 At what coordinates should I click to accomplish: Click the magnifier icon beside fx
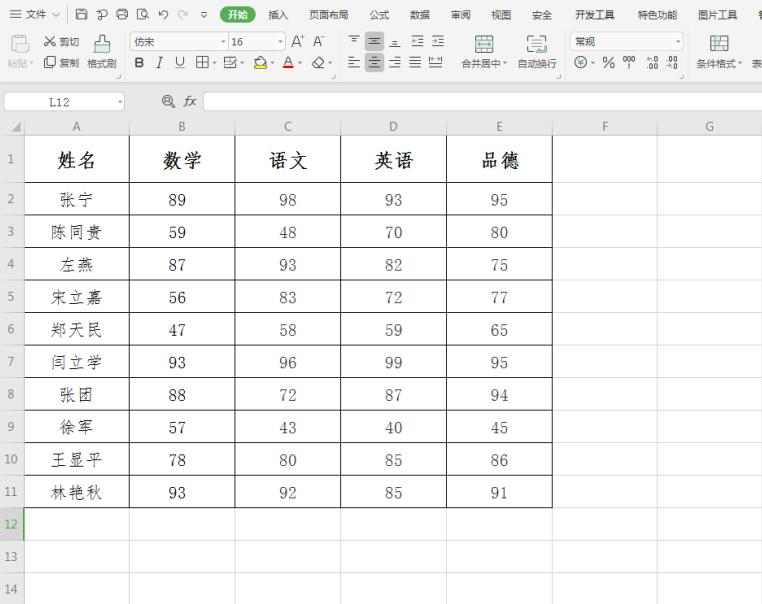[168, 101]
